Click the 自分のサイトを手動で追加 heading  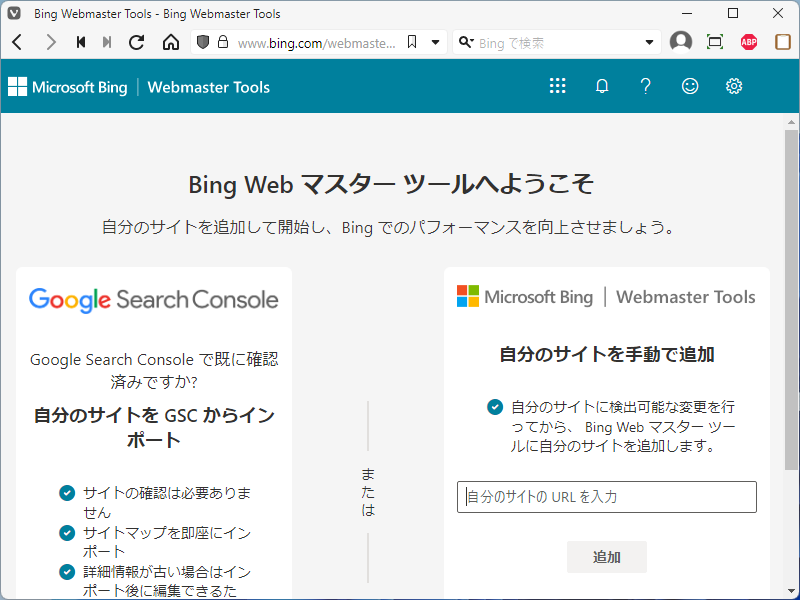pyautogui.click(x=607, y=354)
